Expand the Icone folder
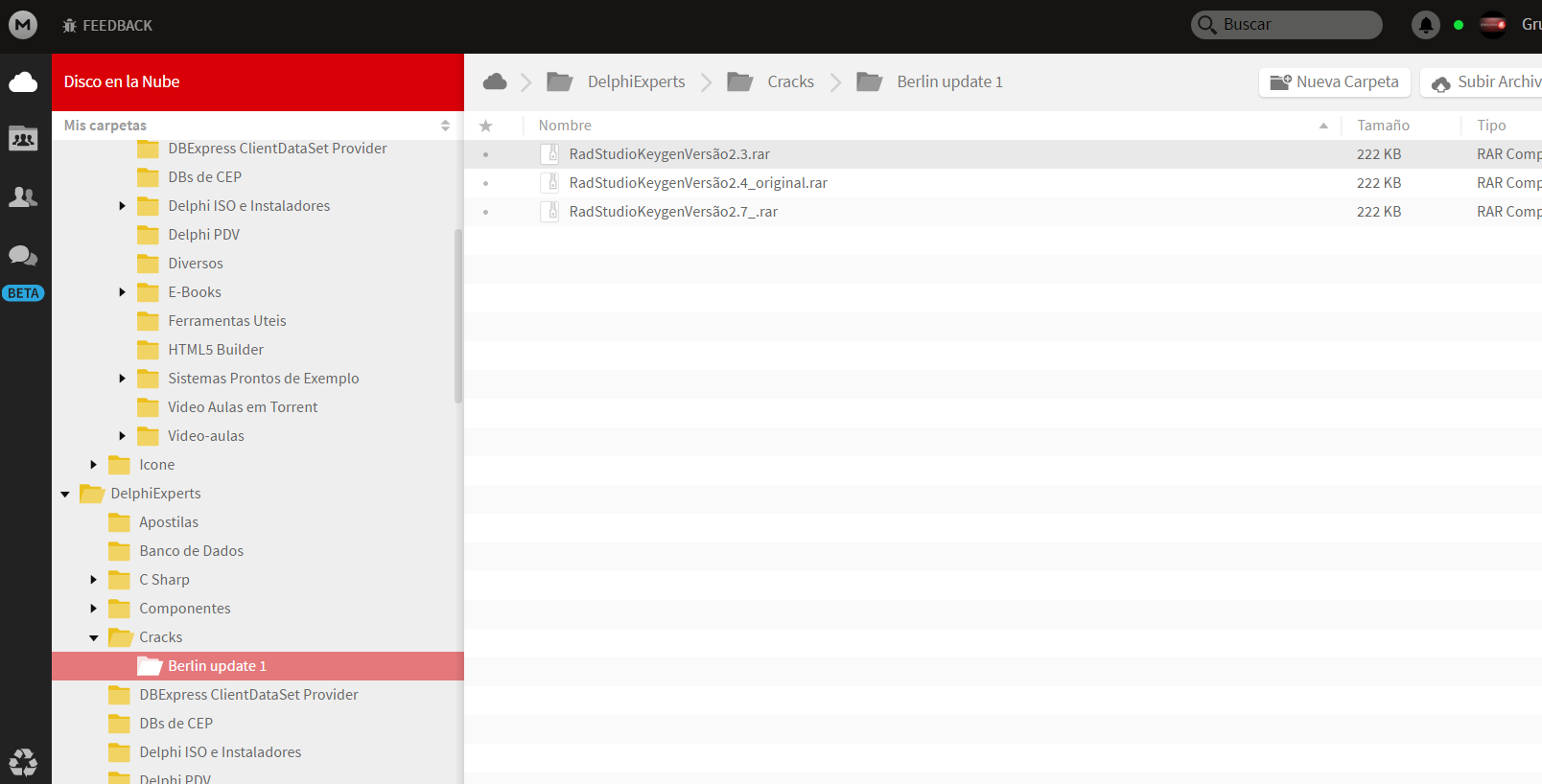 93,465
